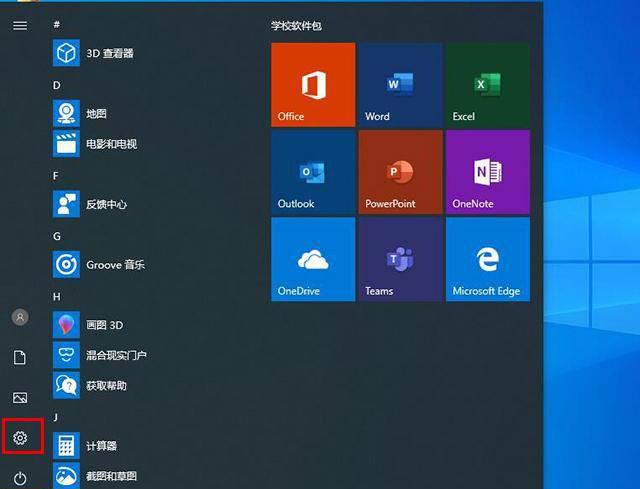
Task: Launch the Excel tile
Action: (488, 84)
